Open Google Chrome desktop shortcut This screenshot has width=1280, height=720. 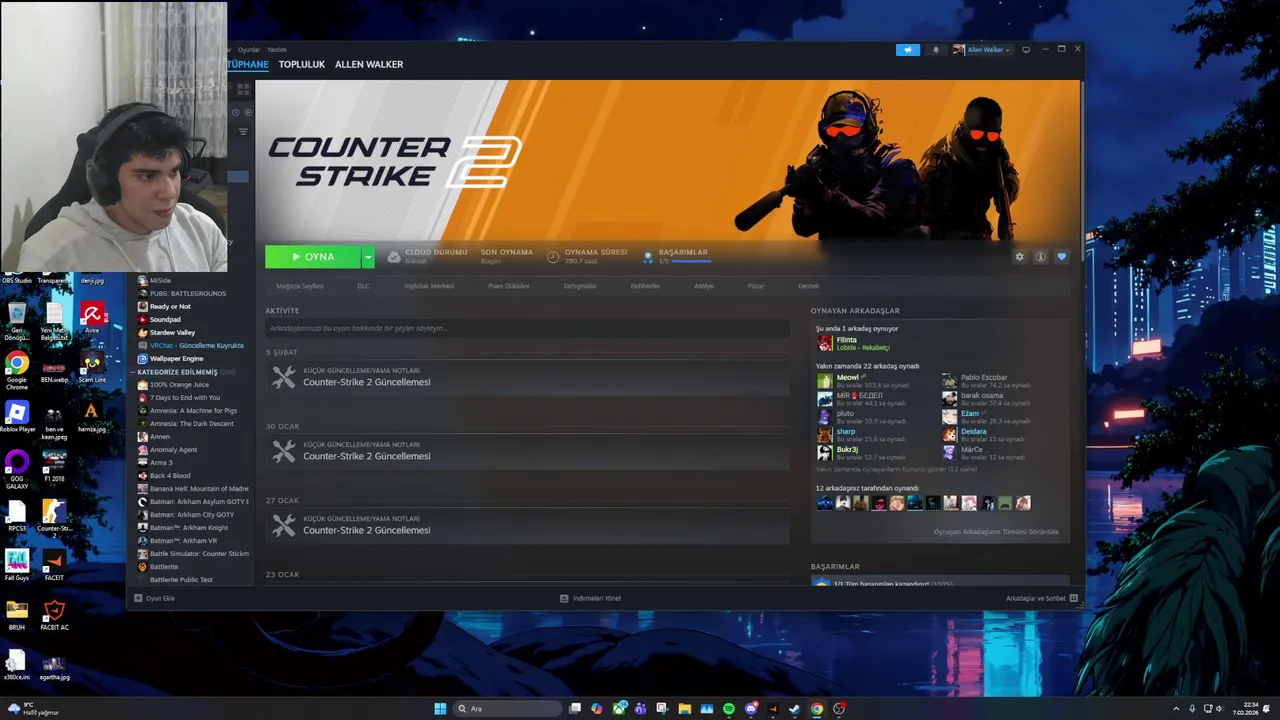pyautogui.click(x=17, y=369)
